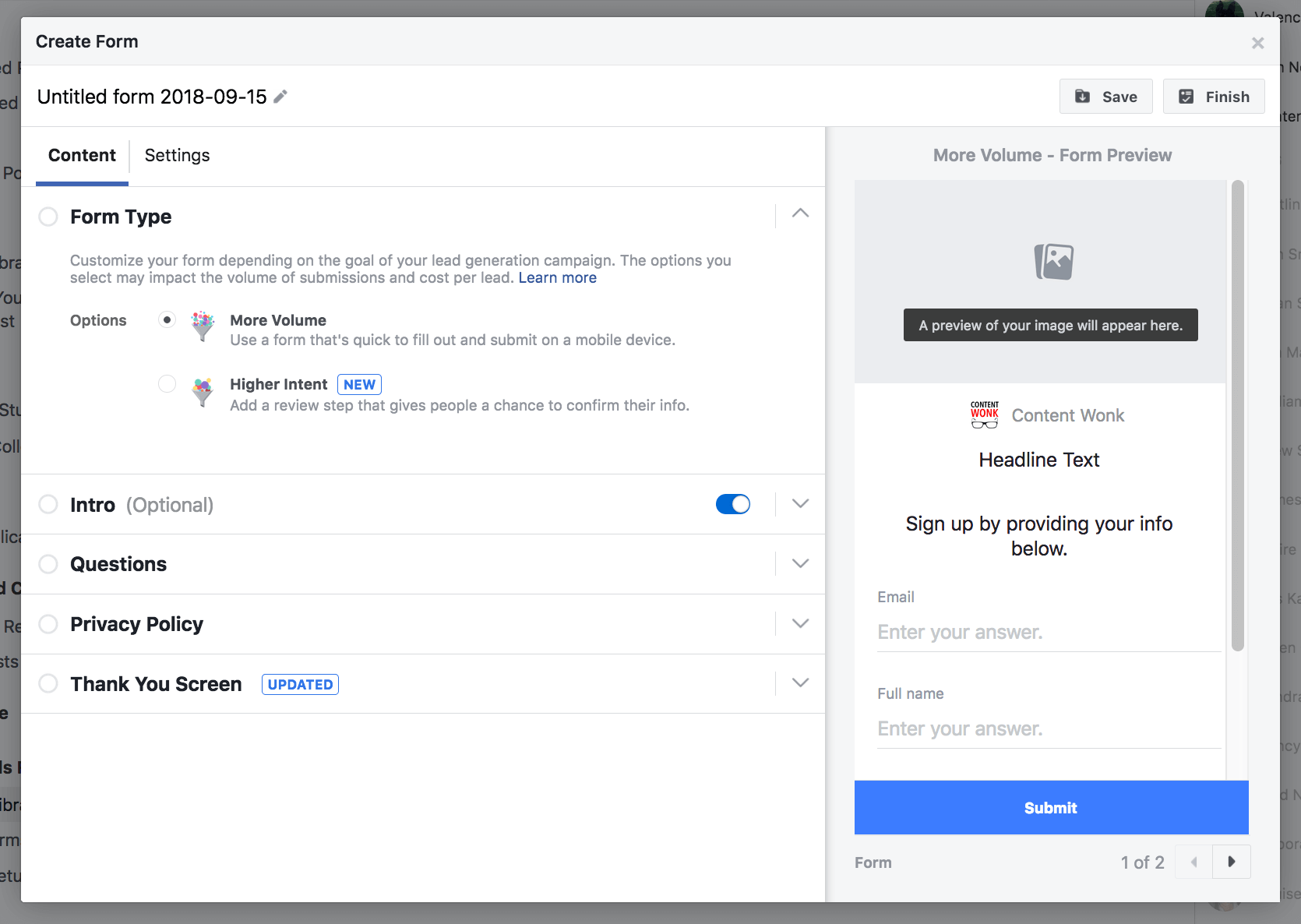The width and height of the screenshot is (1301, 924).
Task: Click the Higher Intent option label
Action: tap(279, 384)
